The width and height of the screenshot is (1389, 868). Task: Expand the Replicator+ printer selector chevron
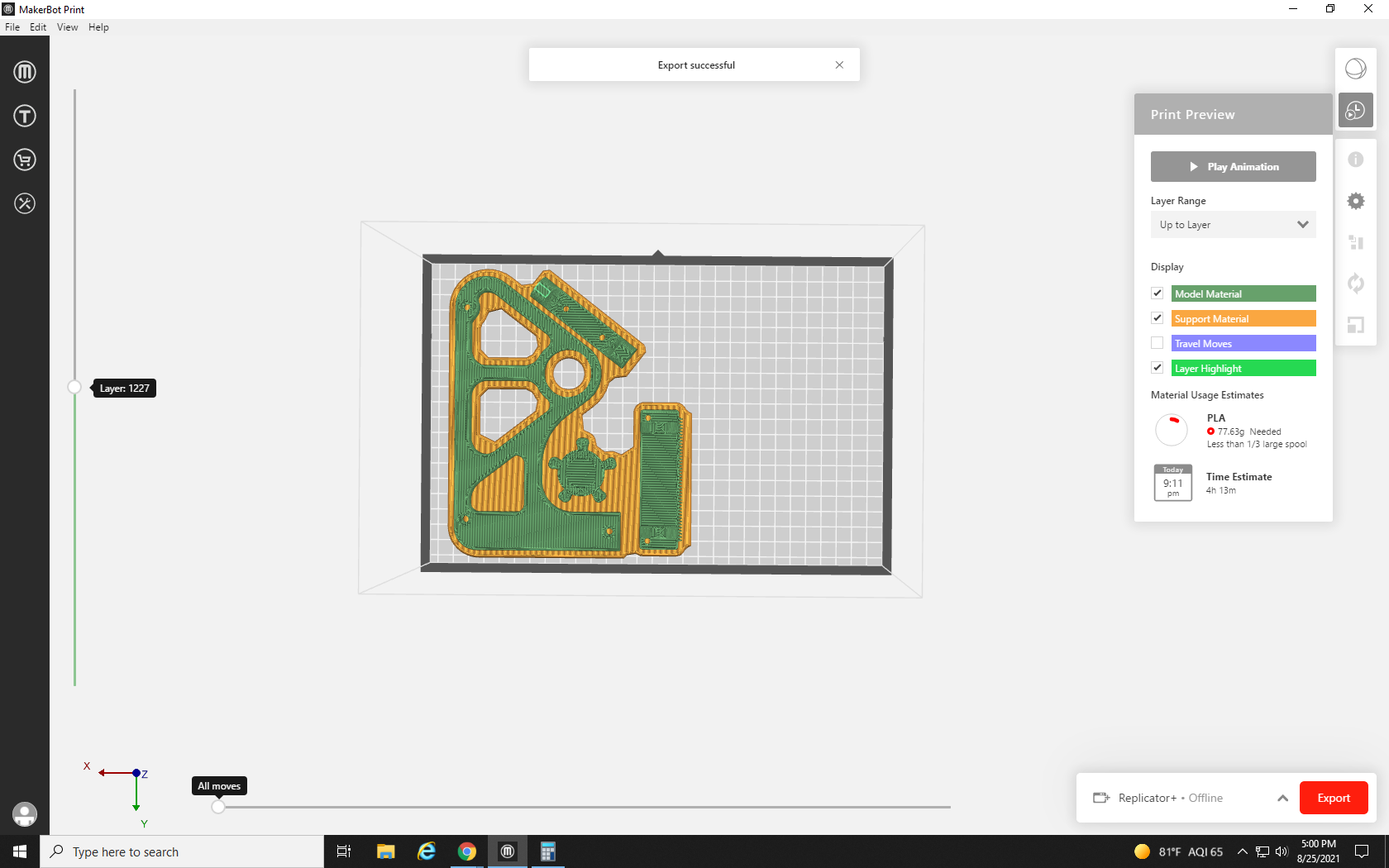tap(1282, 798)
